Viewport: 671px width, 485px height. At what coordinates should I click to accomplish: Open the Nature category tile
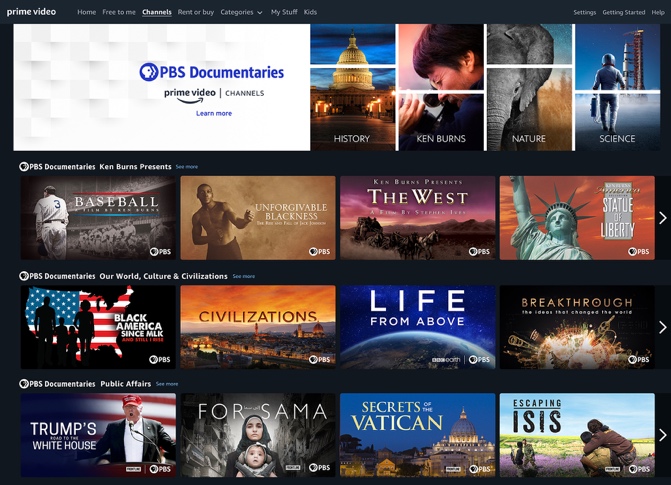529,87
